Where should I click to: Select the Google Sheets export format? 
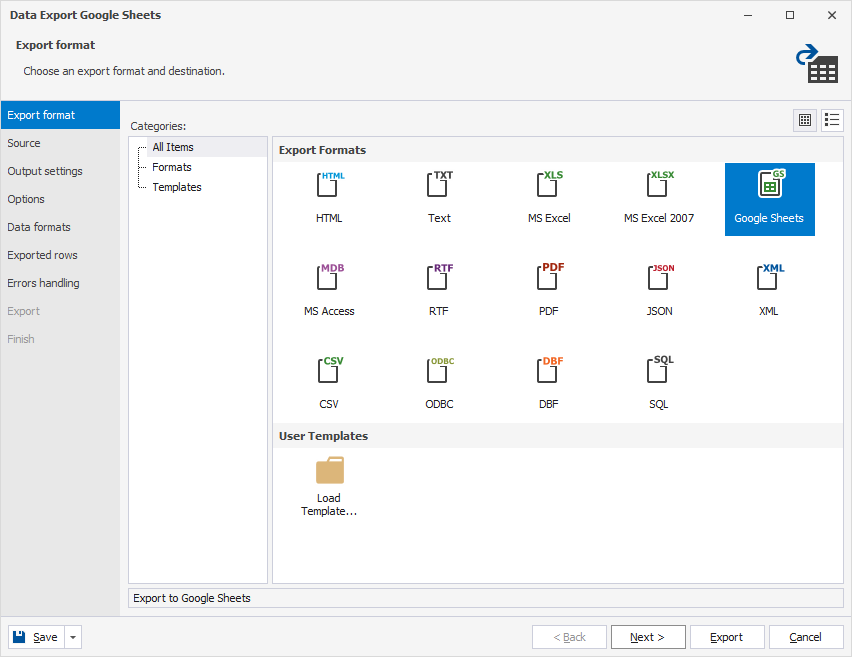[769, 199]
